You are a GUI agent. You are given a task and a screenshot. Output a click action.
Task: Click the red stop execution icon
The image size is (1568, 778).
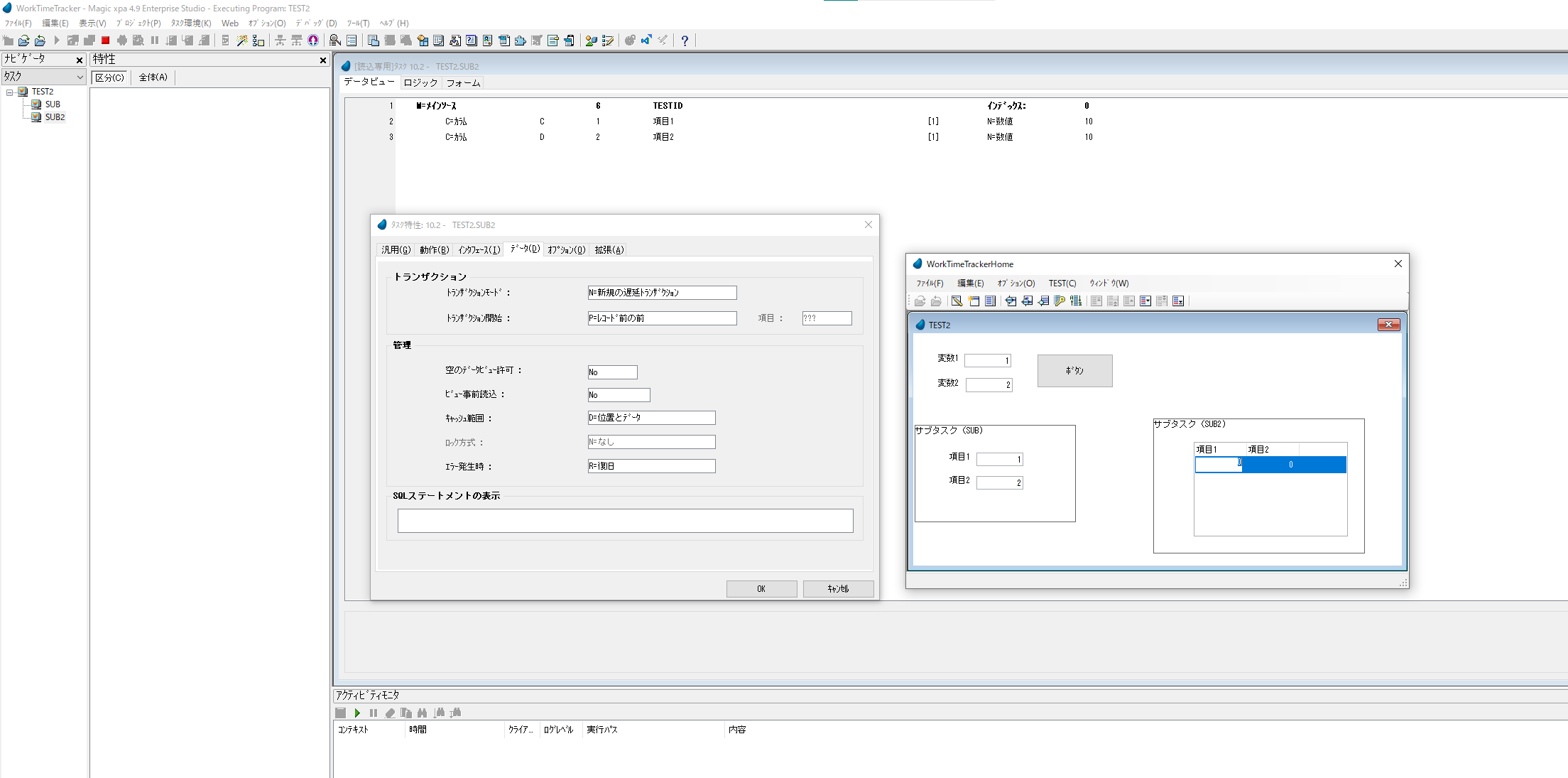(106, 40)
